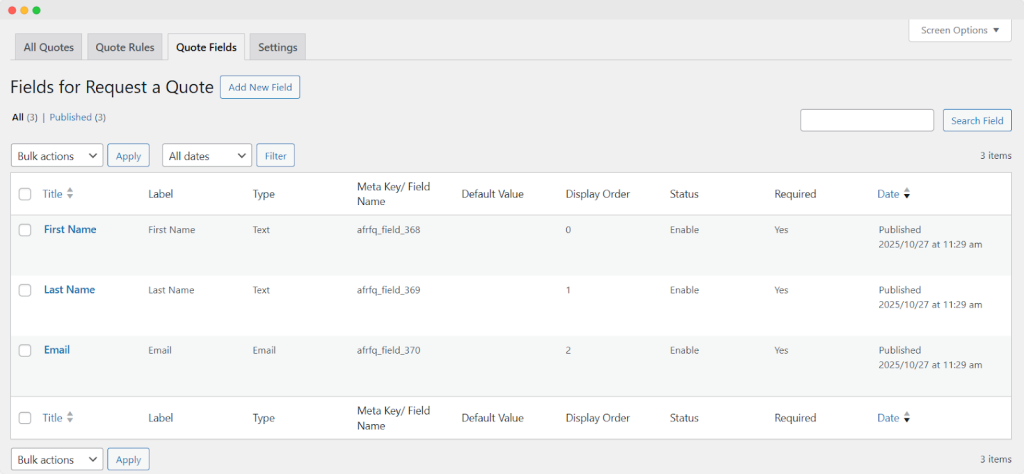Click the Add New Field button

click(x=260, y=88)
